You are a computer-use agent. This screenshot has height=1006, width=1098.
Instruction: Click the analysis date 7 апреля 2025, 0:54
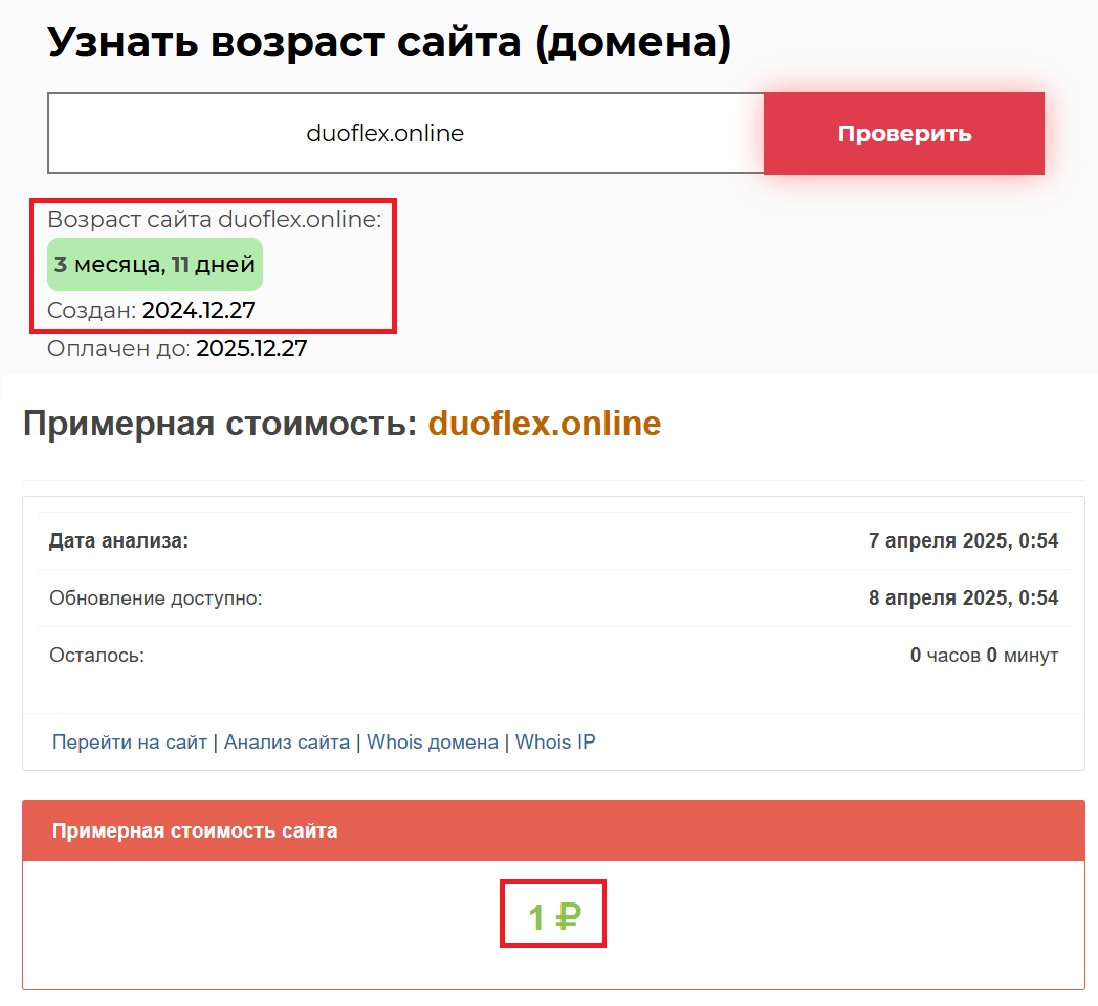coord(963,541)
